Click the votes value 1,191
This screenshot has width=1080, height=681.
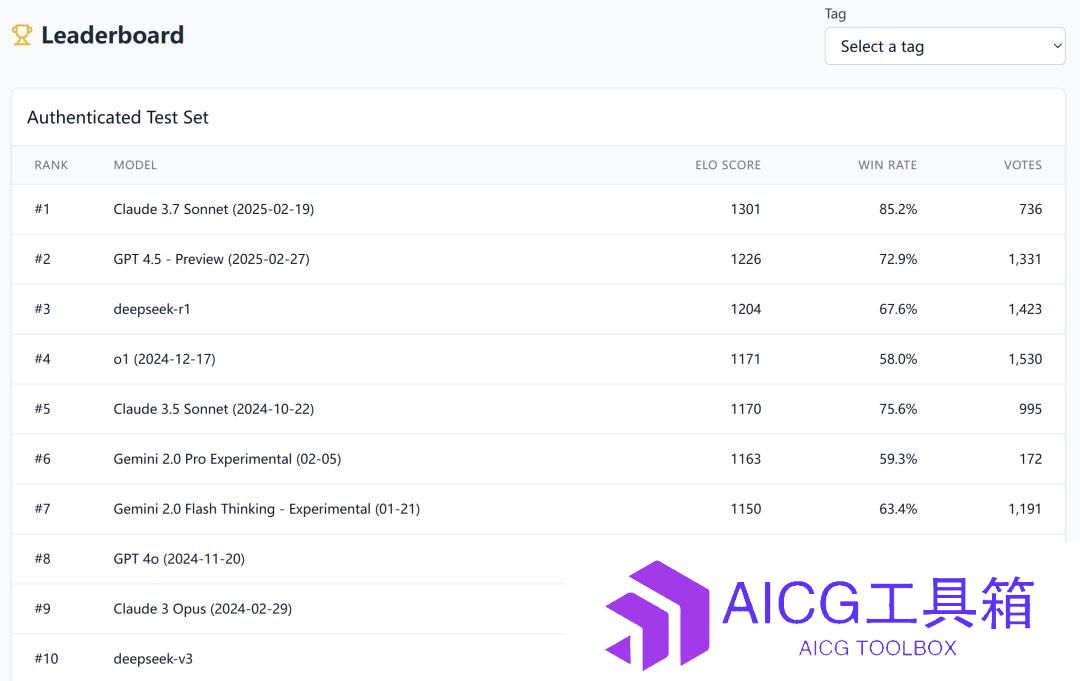pyautogui.click(x=1025, y=509)
